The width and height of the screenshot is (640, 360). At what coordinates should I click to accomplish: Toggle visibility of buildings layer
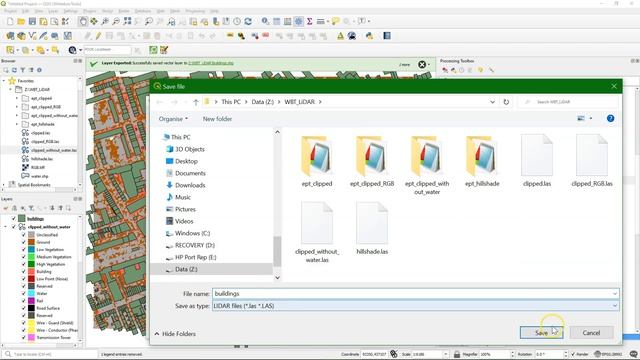click(x=14, y=219)
